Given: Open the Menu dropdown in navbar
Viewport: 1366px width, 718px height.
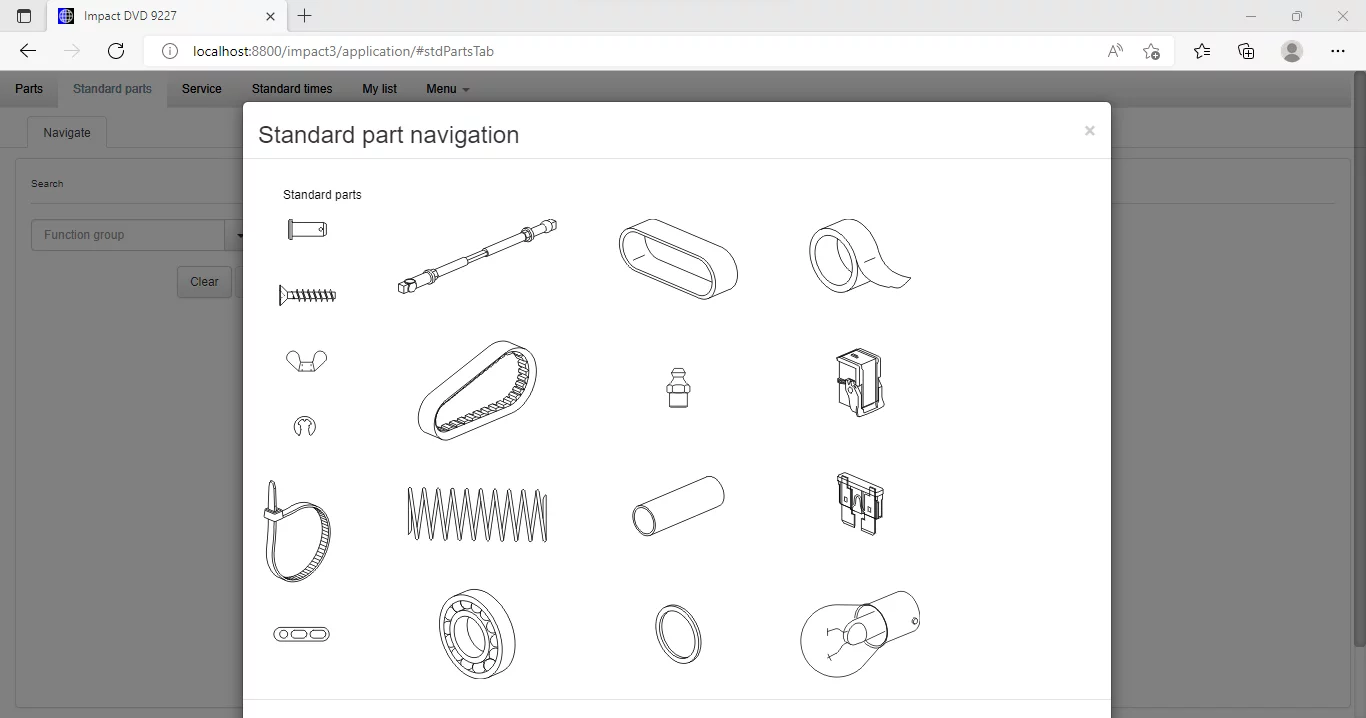Looking at the screenshot, I should pyautogui.click(x=447, y=89).
